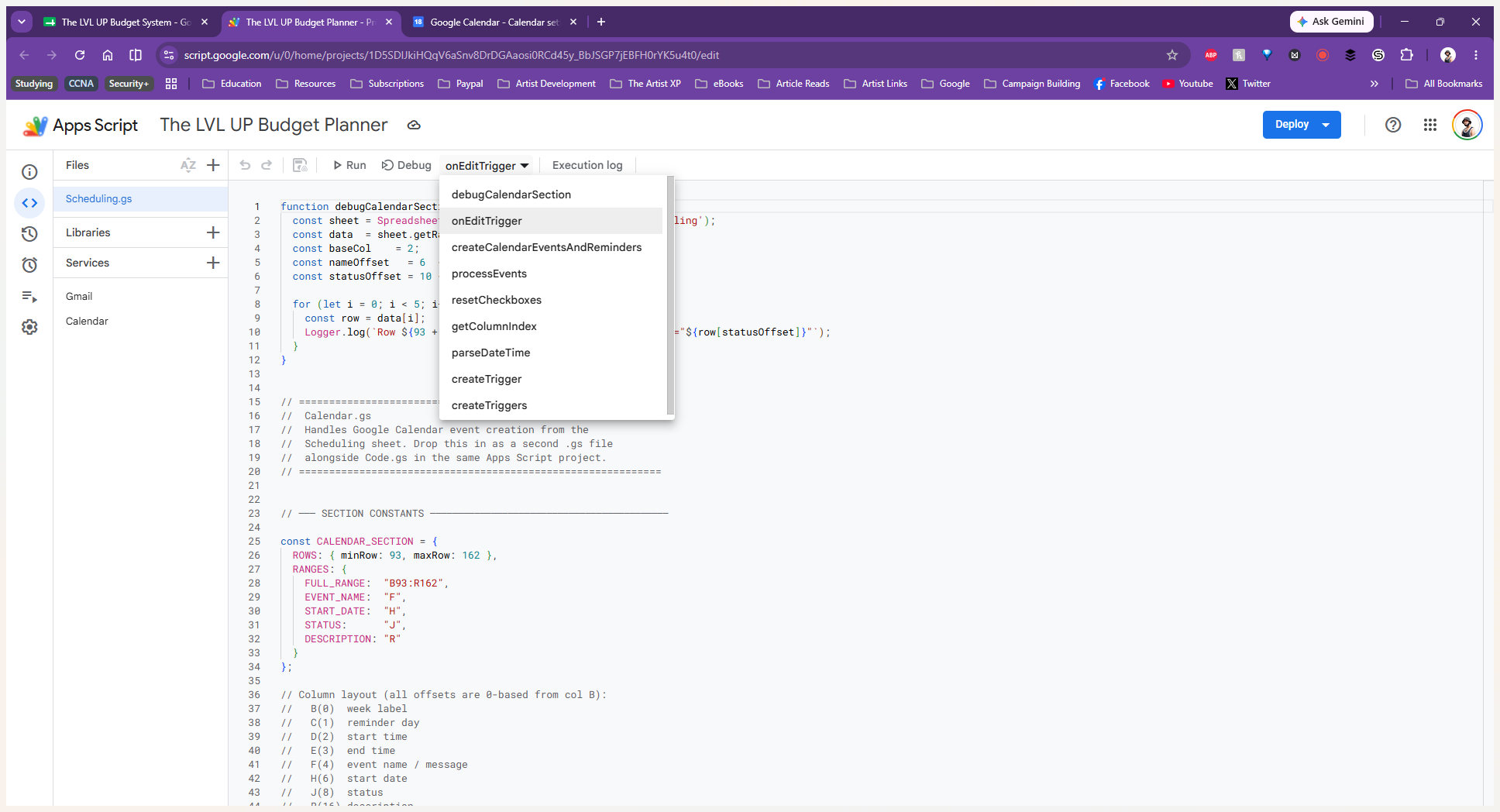The width and height of the screenshot is (1500, 812).
Task: Open Apps Script help icon
Action: pos(1393,125)
